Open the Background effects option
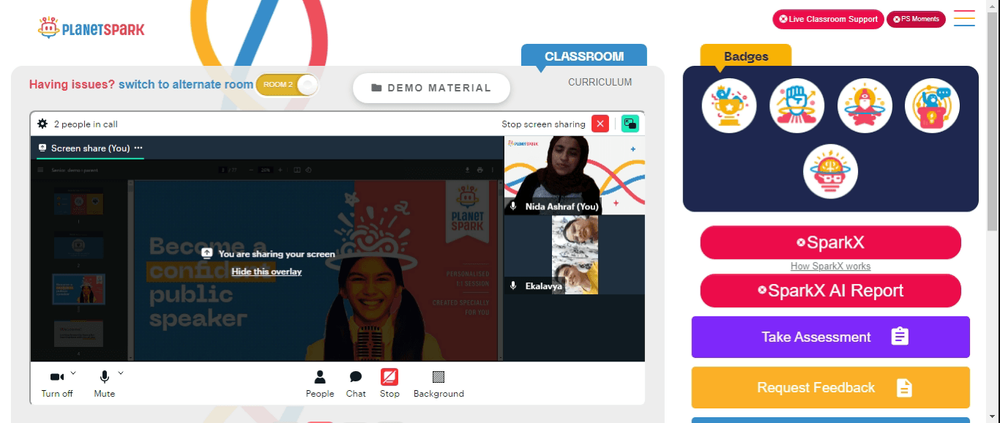This screenshot has width=1000, height=423. [x=439, y=384]
